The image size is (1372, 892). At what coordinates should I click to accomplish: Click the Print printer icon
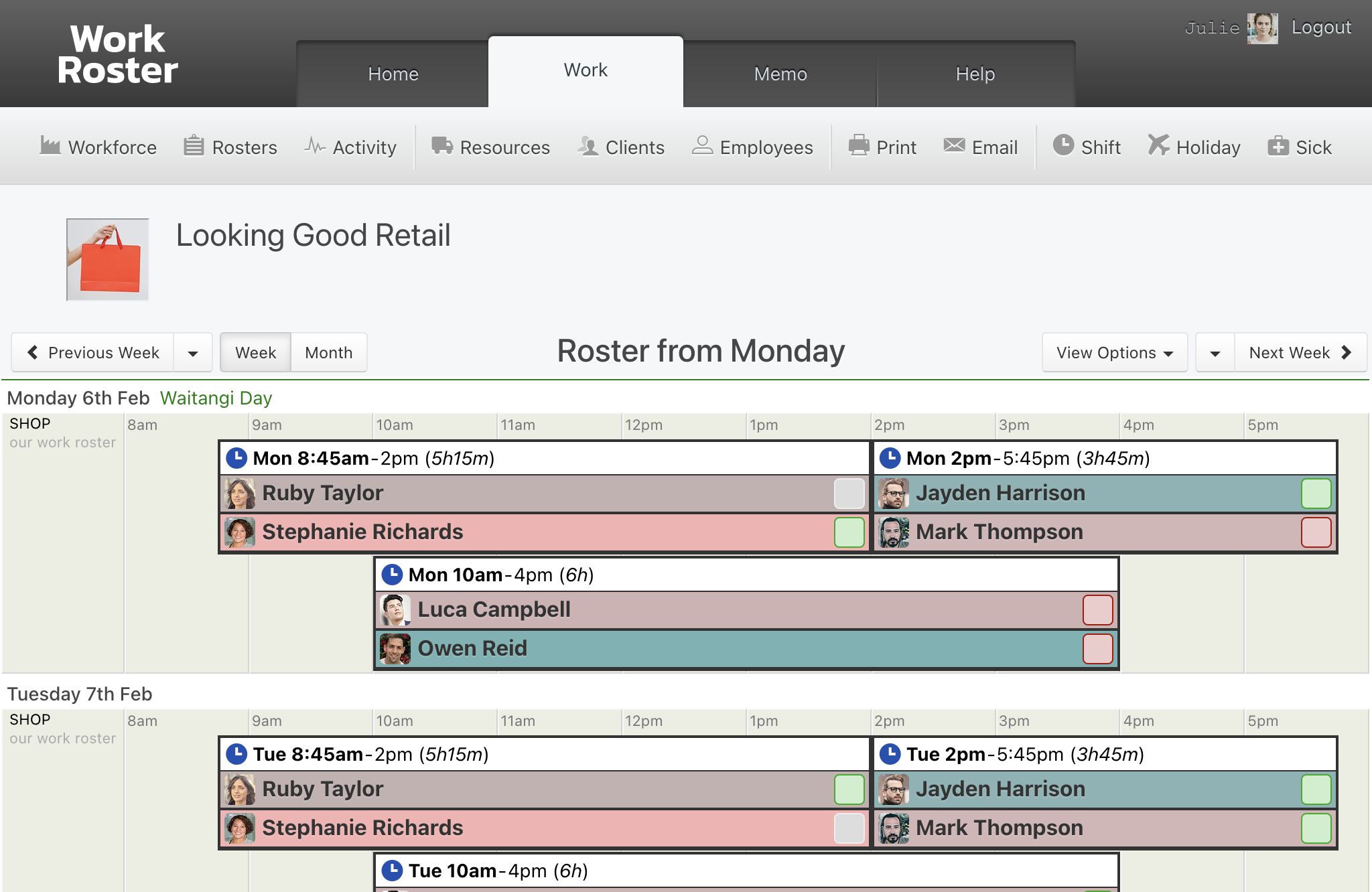click(x=859, y=145)
